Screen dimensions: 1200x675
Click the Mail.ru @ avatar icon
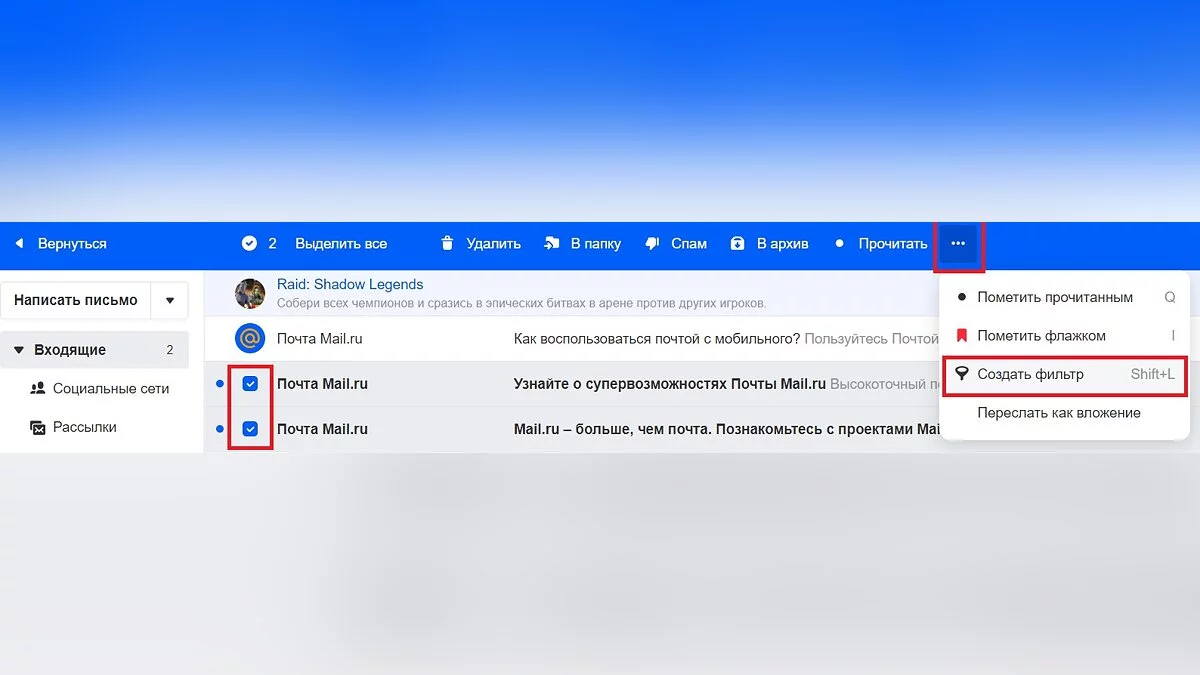pyautogui.click(x=250, y=339)
